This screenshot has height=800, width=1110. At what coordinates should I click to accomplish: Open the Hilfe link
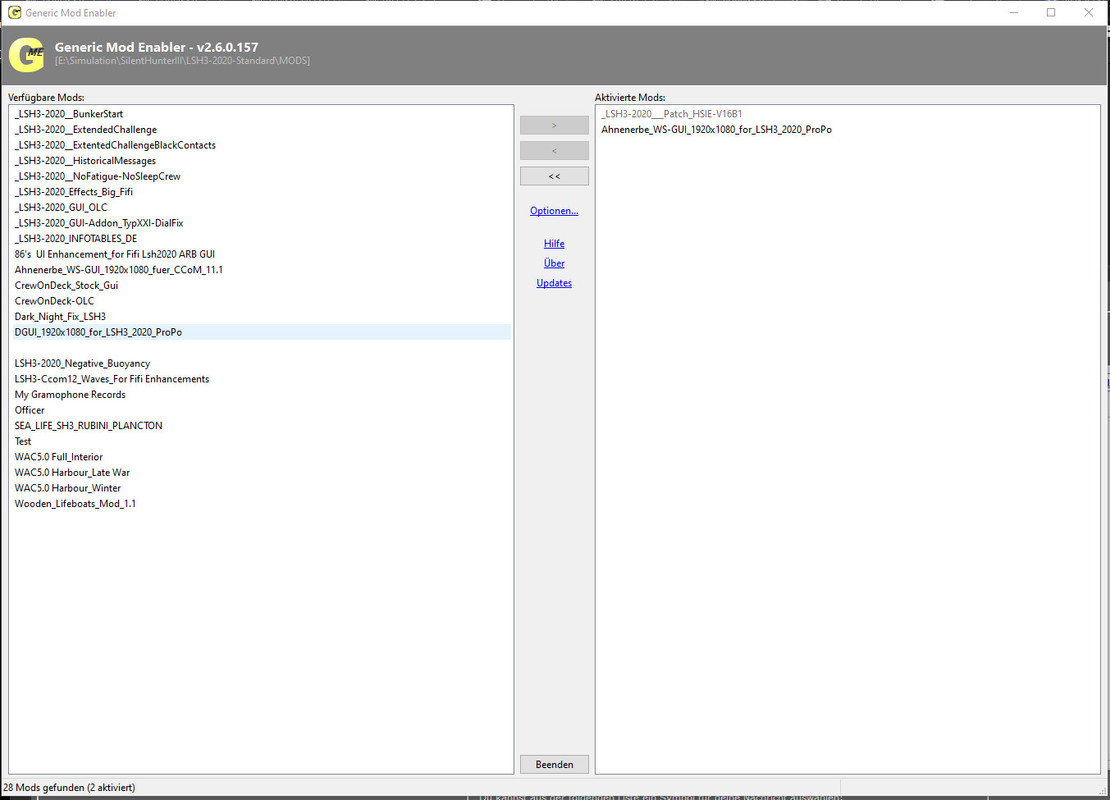click(554, 244)
